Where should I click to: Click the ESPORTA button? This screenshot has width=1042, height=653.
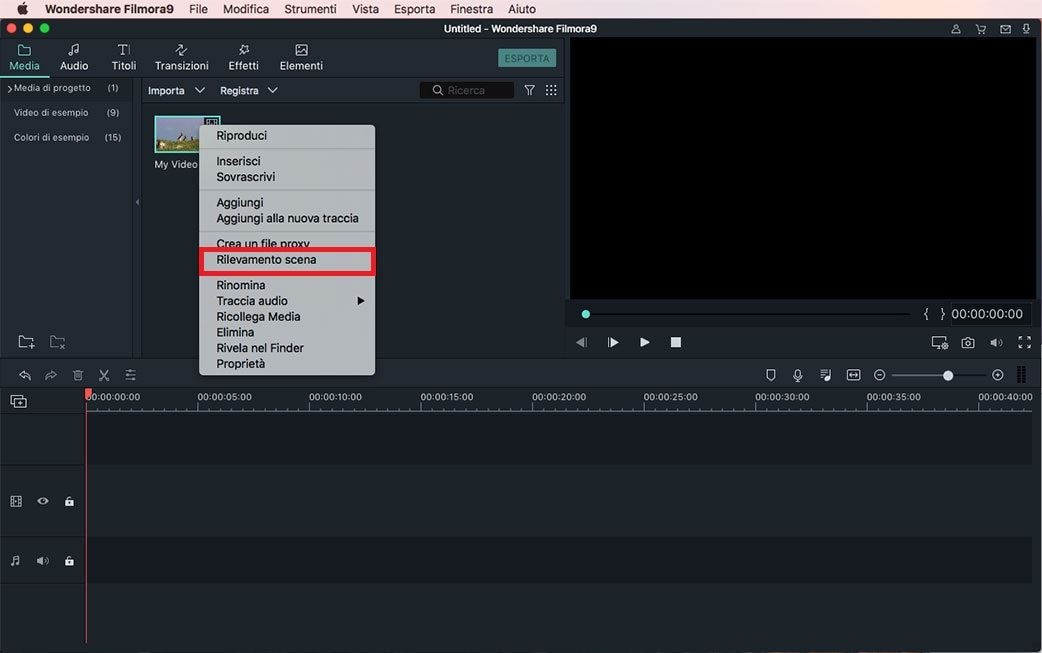527,58
